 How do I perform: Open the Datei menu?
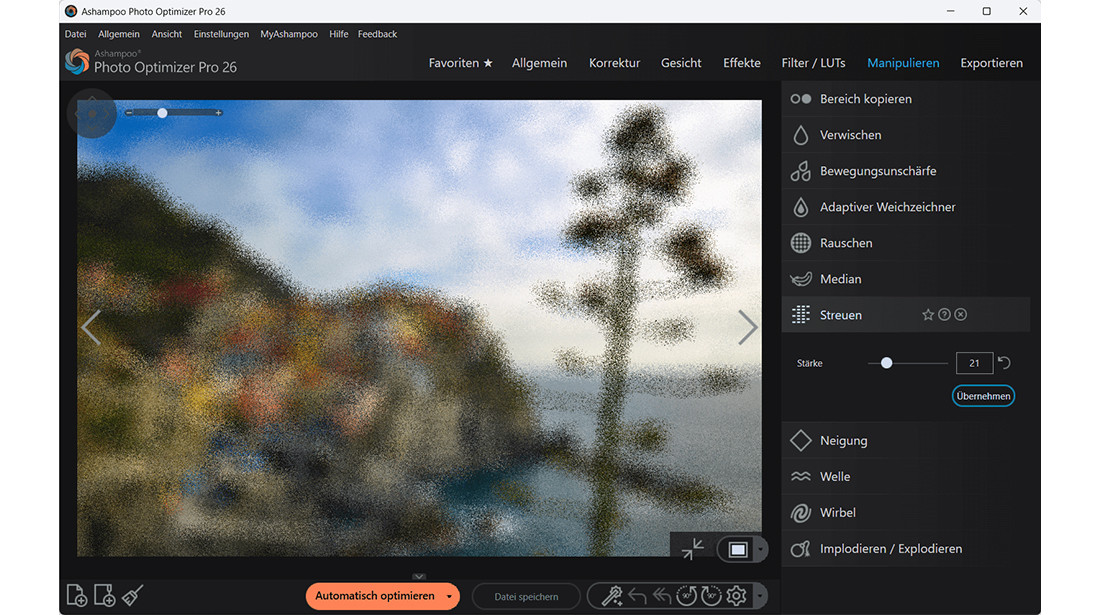coord(75,34)
